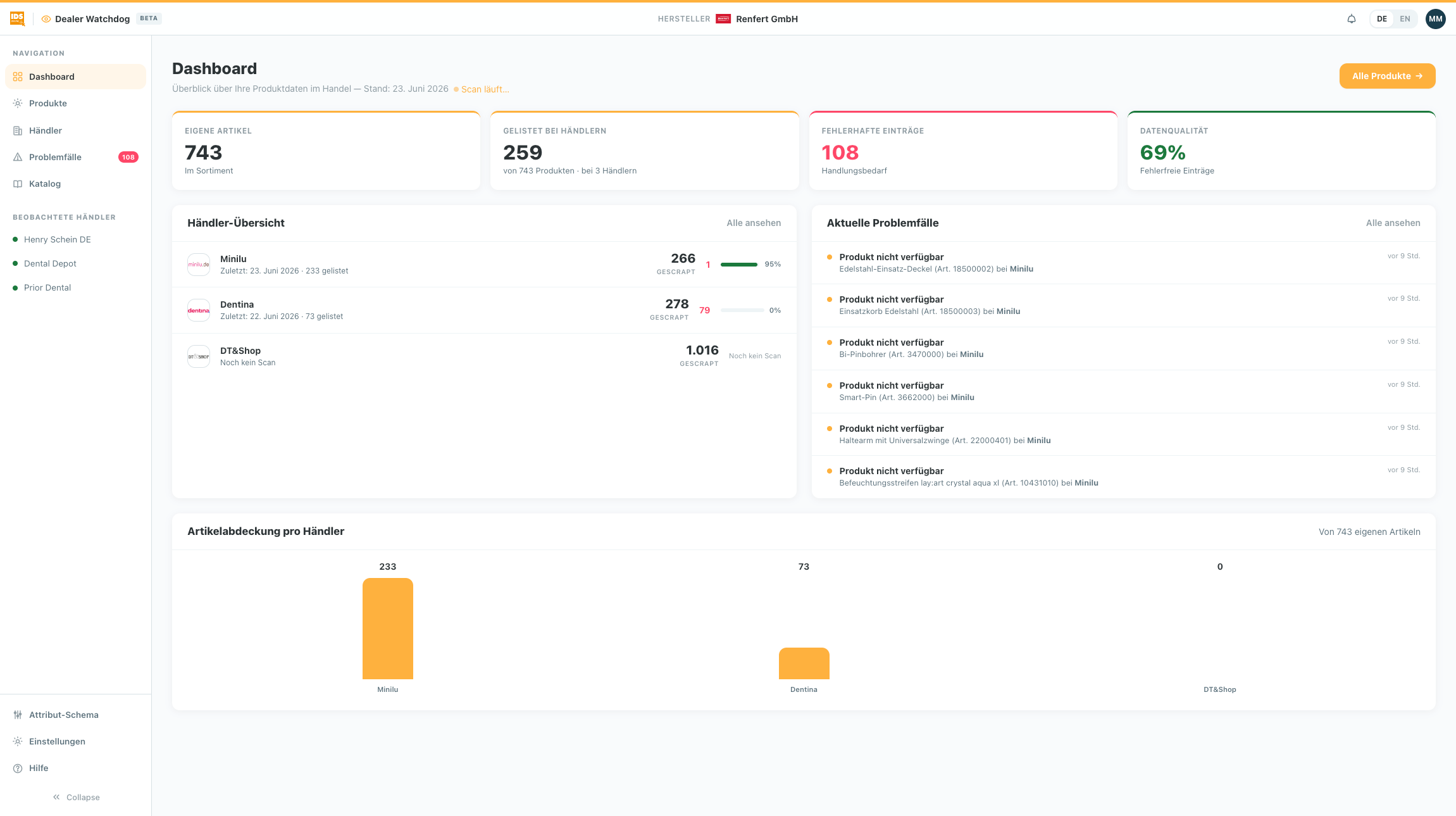
Task: Click the Minilu 95% progress bar
Action: 739,265
